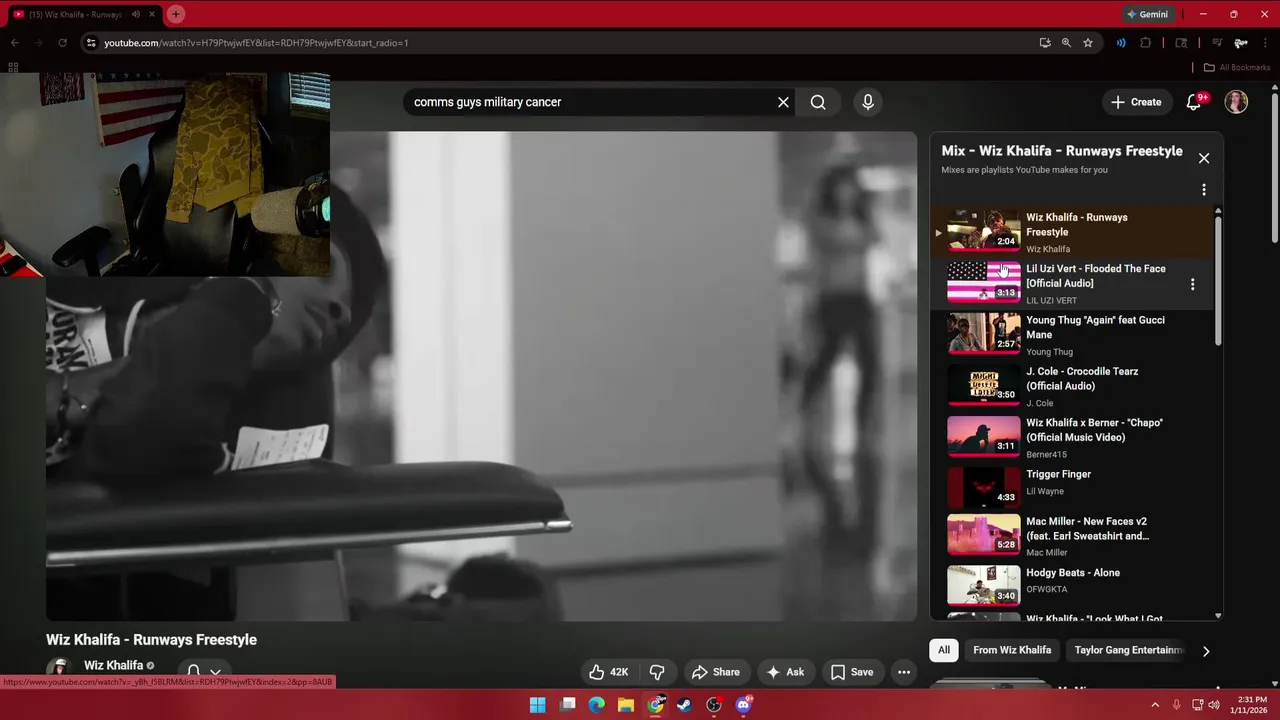
Task: Open Discord from the taskbar
Action: (x=743, y=705)
